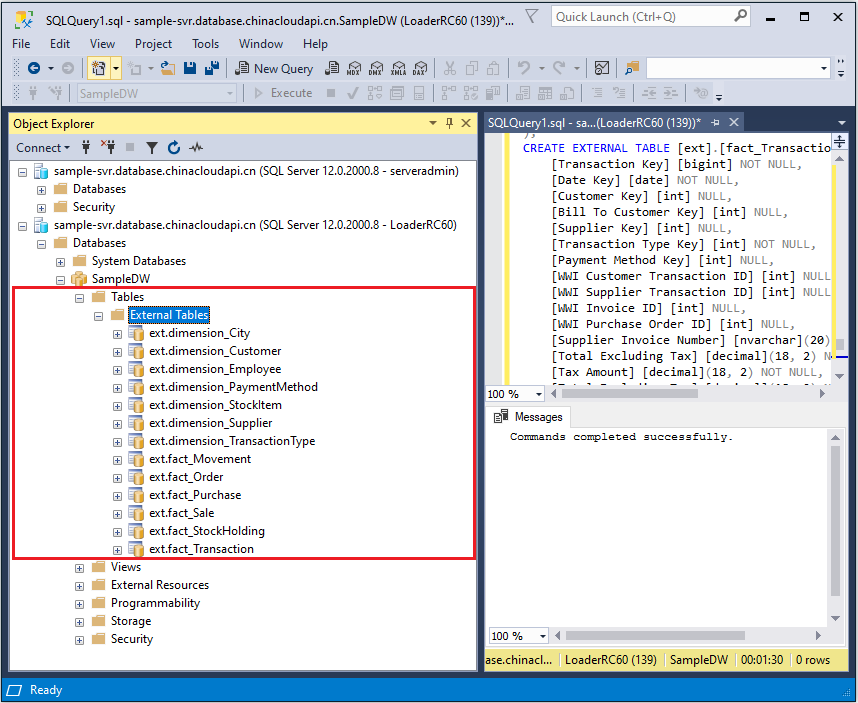Click the New Query toolbar button

point(274,68)
